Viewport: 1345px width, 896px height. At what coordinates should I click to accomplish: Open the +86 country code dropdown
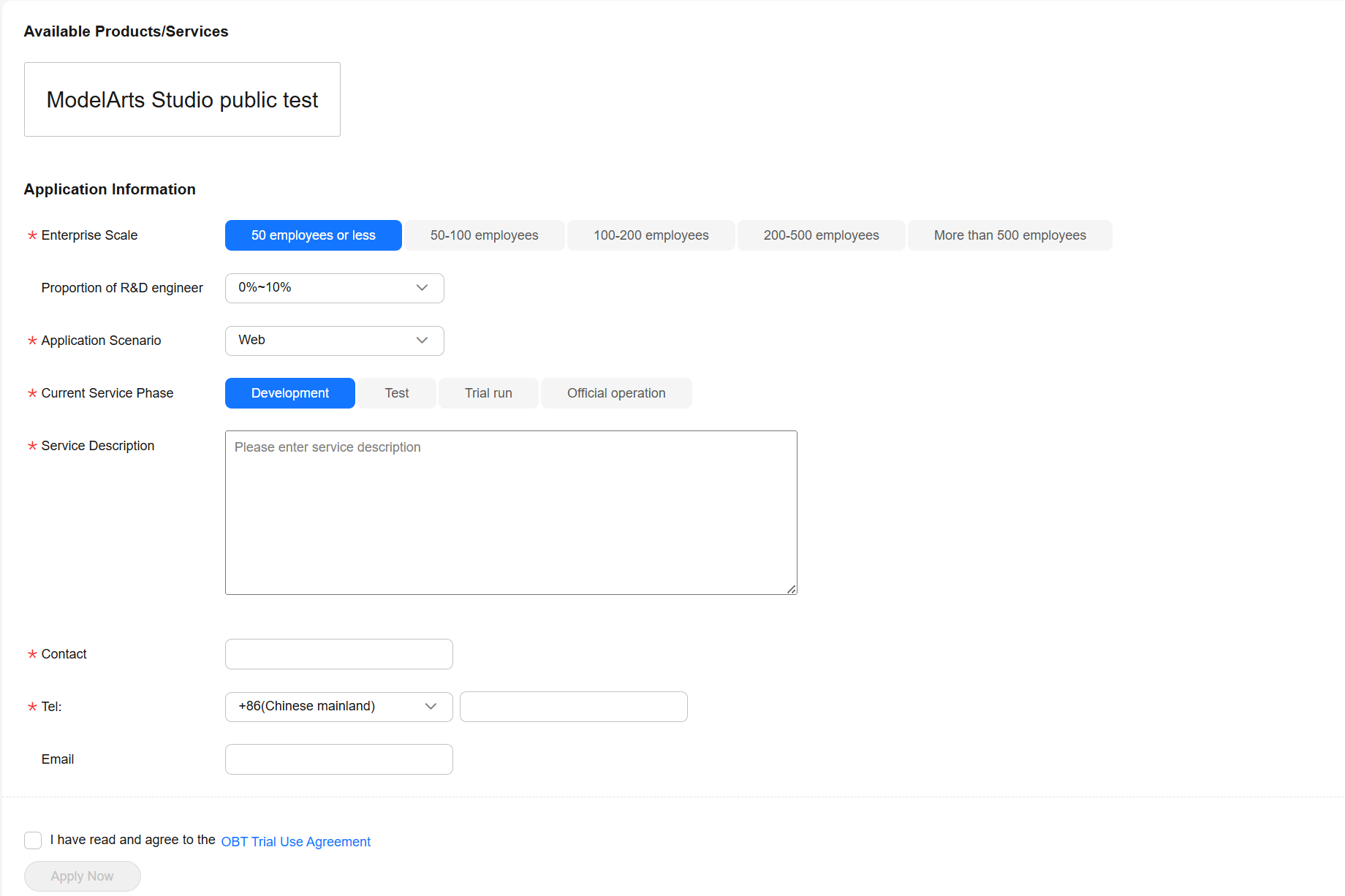[338, 707]
